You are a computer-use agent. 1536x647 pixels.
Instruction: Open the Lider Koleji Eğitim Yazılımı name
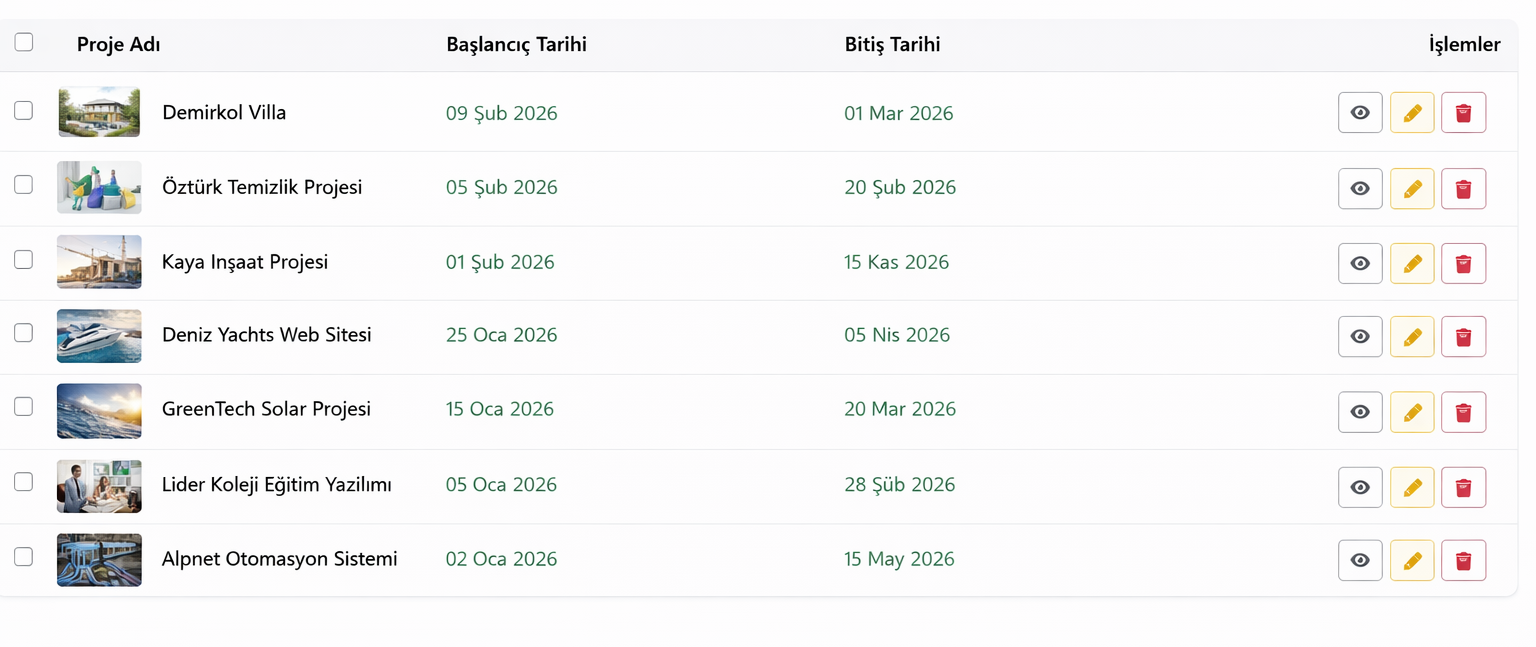[276, 485]
